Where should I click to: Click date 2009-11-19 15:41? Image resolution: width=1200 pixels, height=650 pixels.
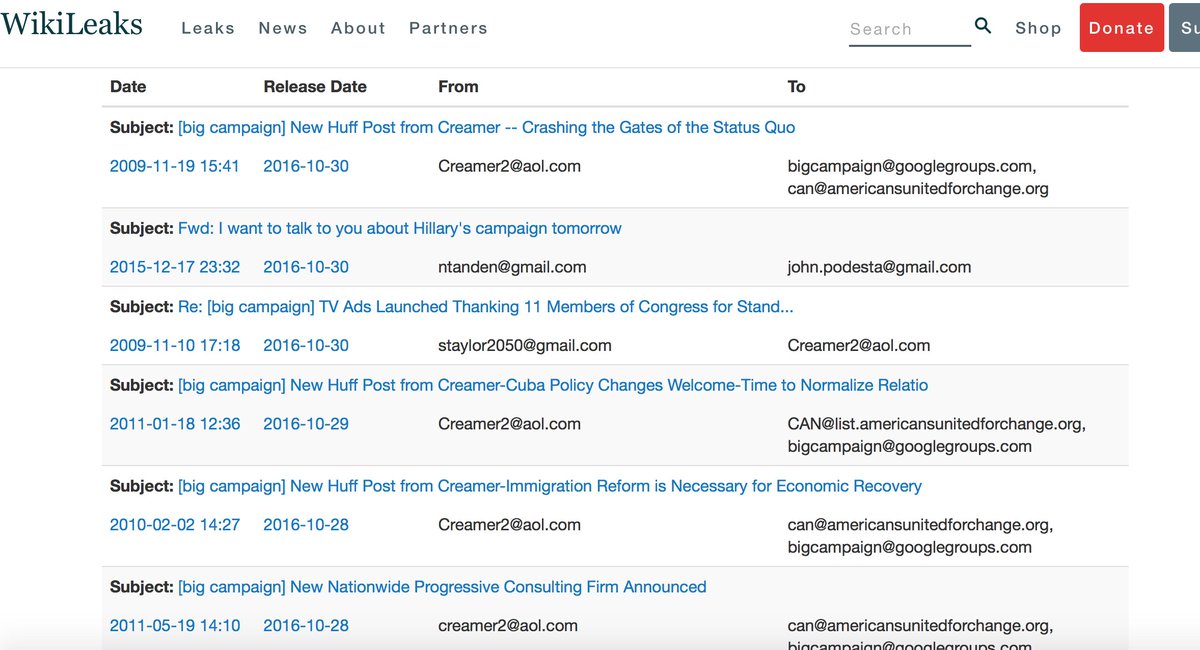point(175,166)
